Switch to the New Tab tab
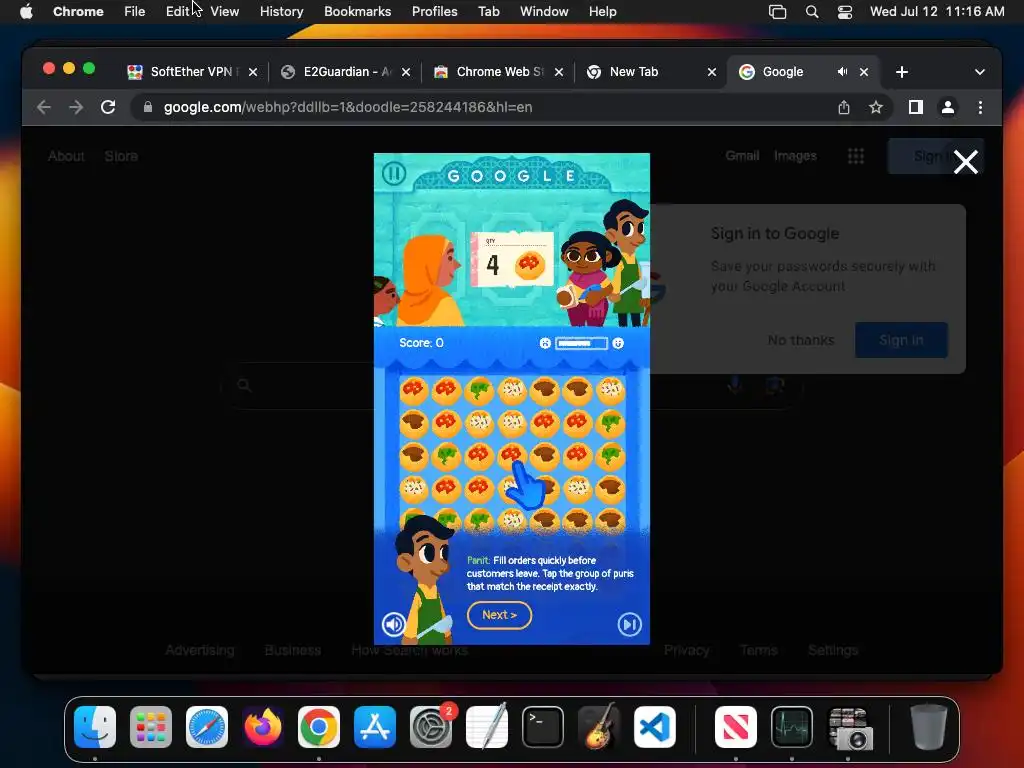 point(652,72)
